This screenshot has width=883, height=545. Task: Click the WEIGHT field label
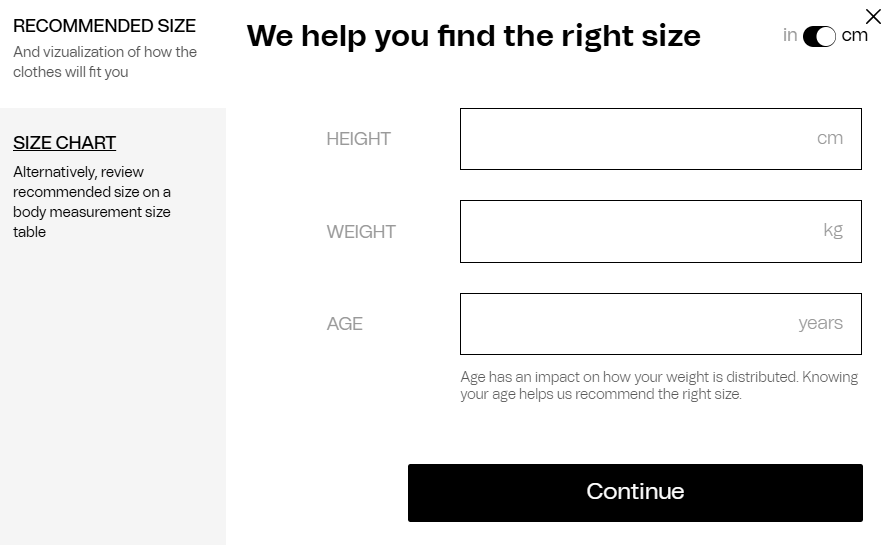(361, 232)
